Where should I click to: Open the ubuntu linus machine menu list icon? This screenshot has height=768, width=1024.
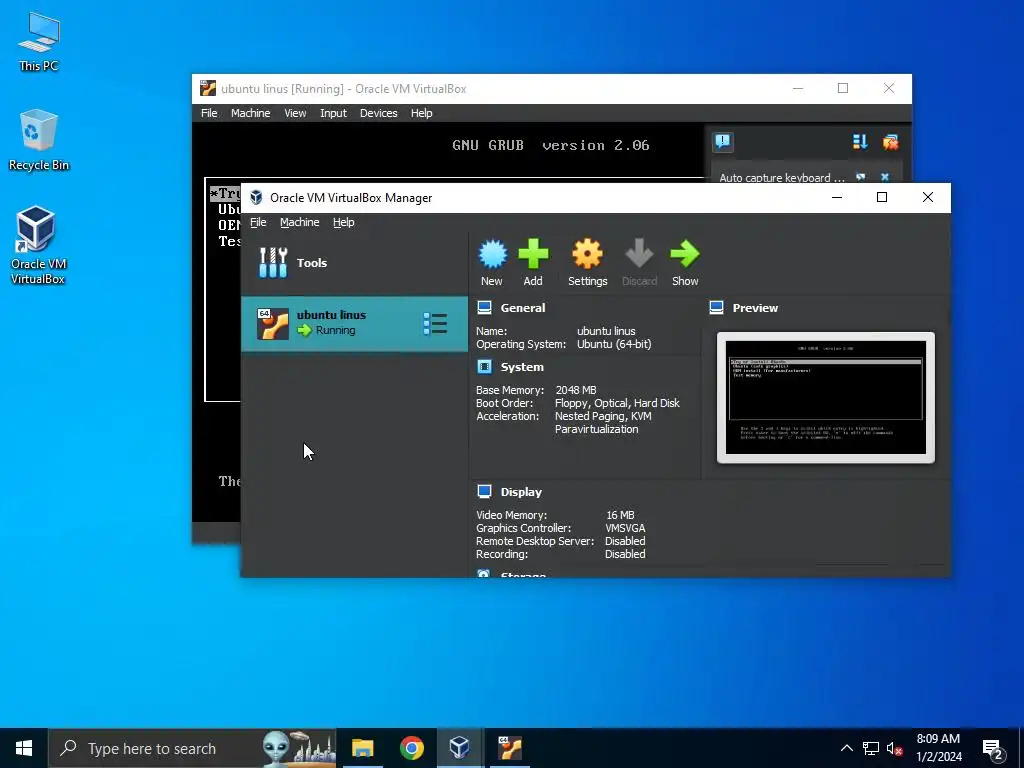(x=435, y=324)
